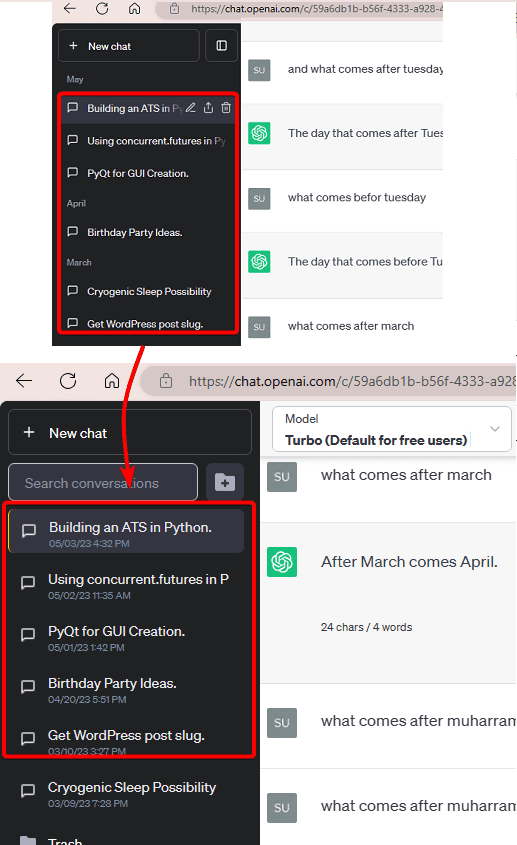517x845 pixels.
Task: Open the Model dropdown showing Turbo
Action: (x=391, y=429)
